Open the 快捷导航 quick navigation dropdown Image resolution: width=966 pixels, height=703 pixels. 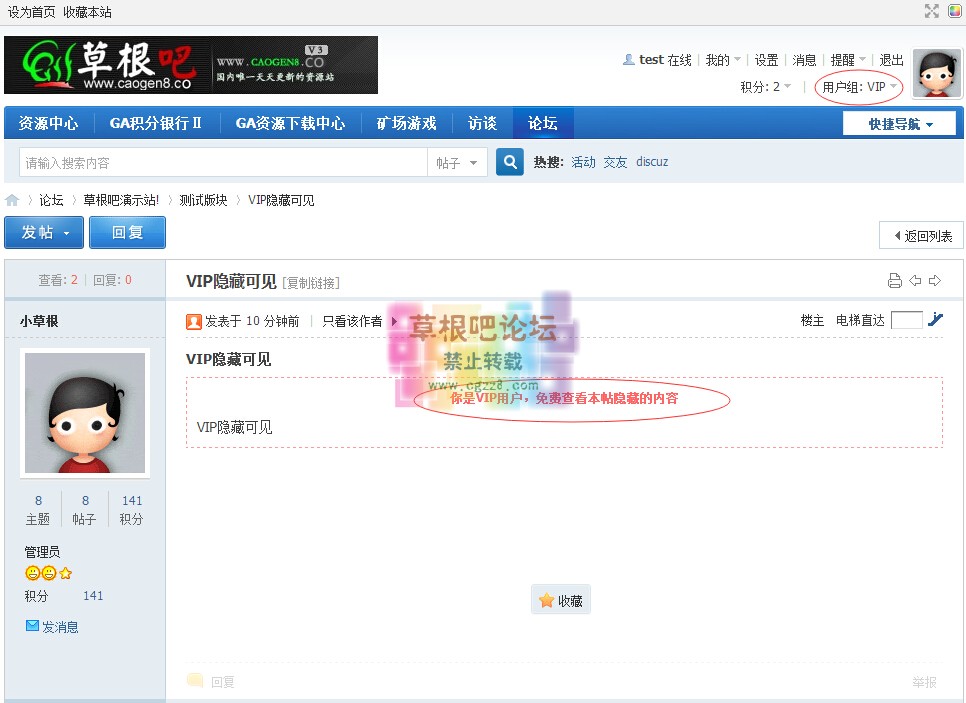(x=899, y=124)
